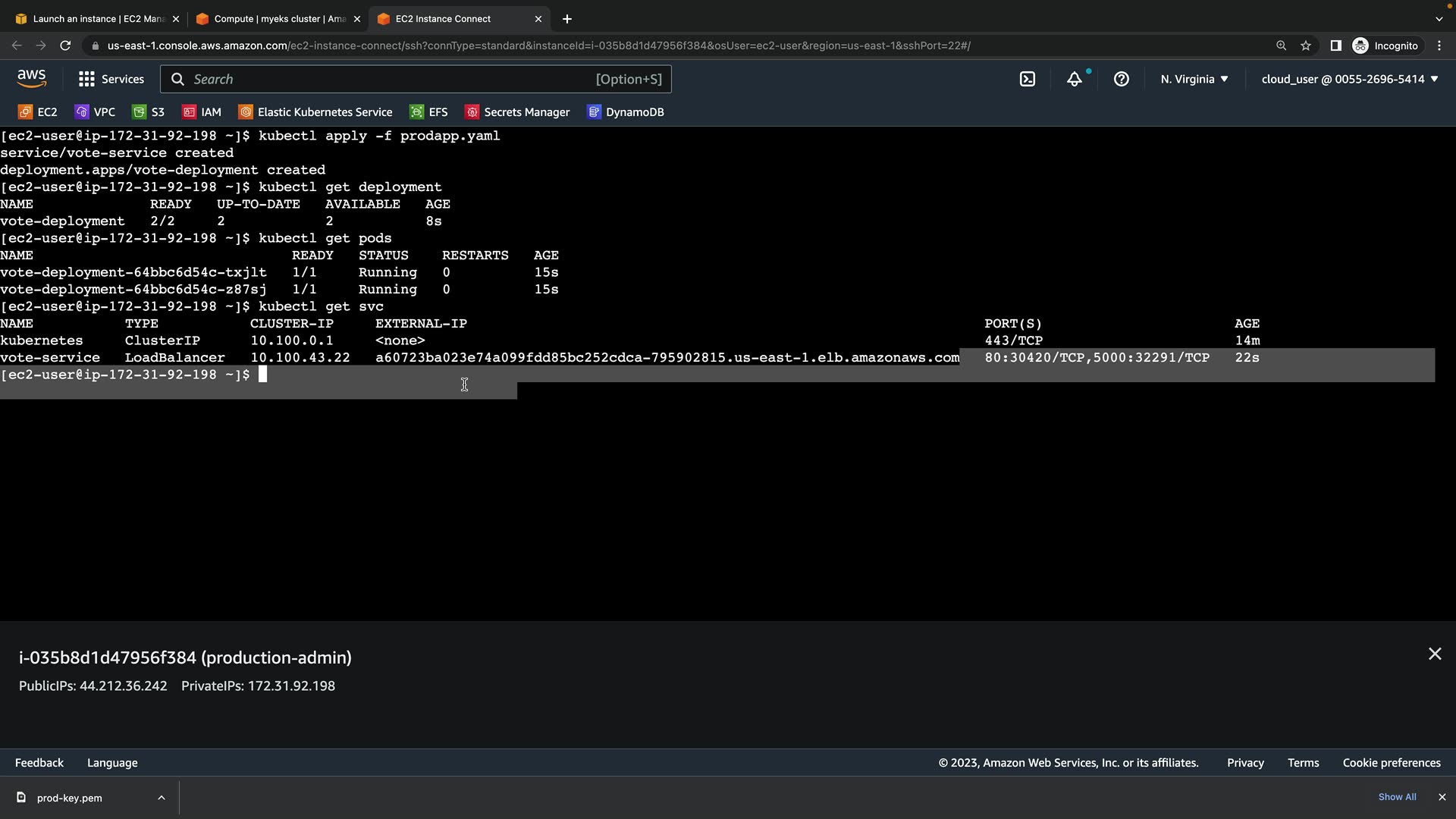Bookmark this page with the star icon
This screenshot has width=1456, height=819.
pos(1306,45)
